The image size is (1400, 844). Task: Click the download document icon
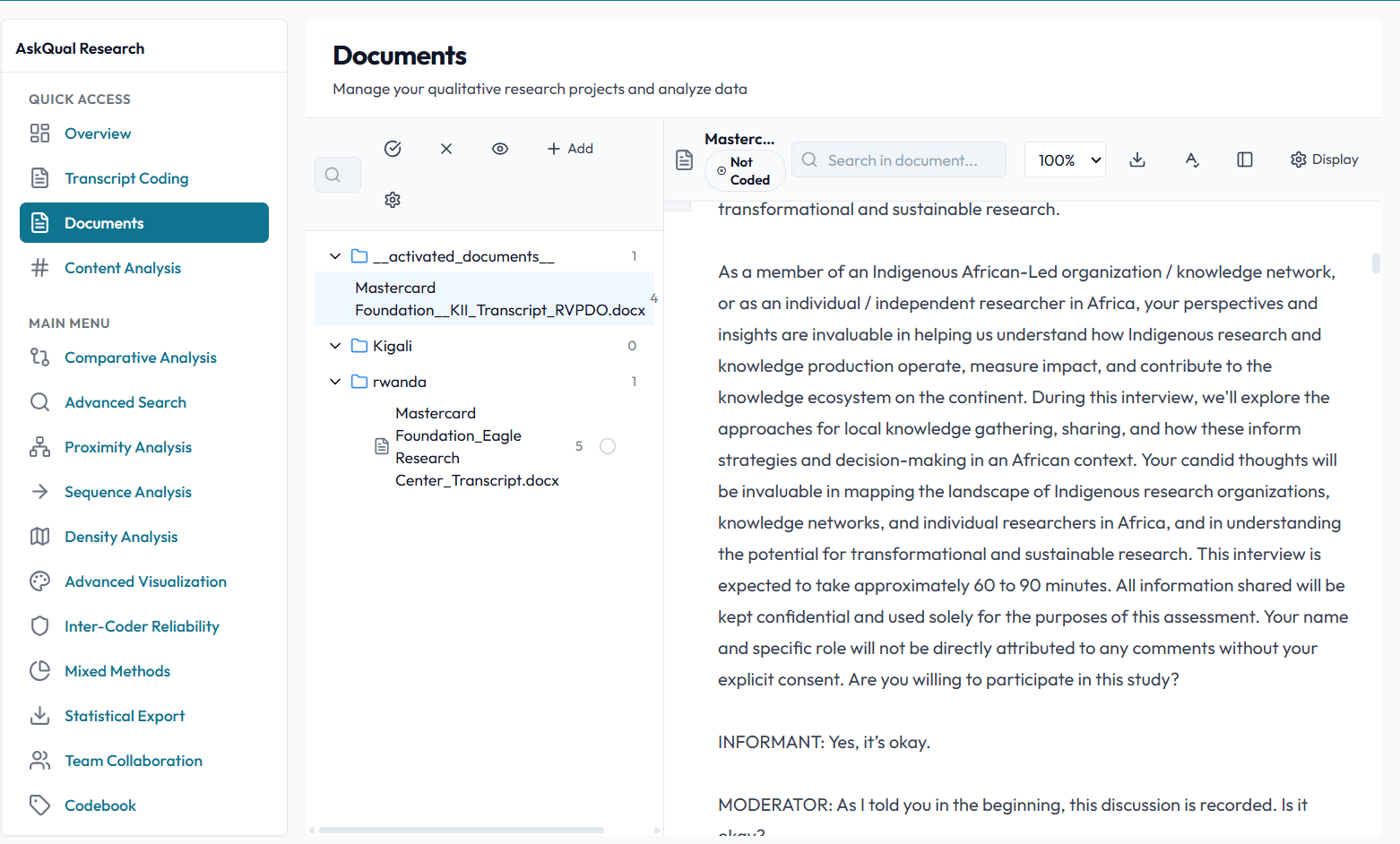[1137, 159]
